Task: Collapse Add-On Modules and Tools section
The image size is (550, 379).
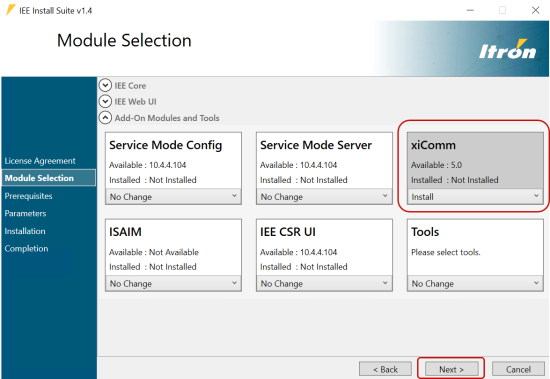Action: coord(105,118)
